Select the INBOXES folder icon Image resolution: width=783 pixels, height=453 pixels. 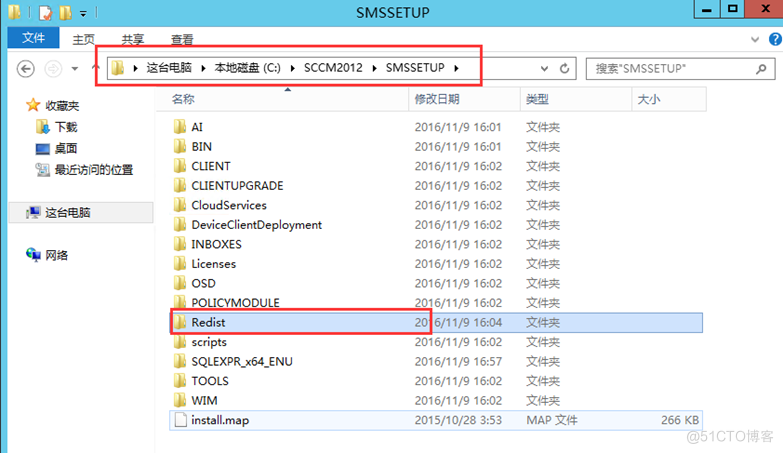(180, 243)
